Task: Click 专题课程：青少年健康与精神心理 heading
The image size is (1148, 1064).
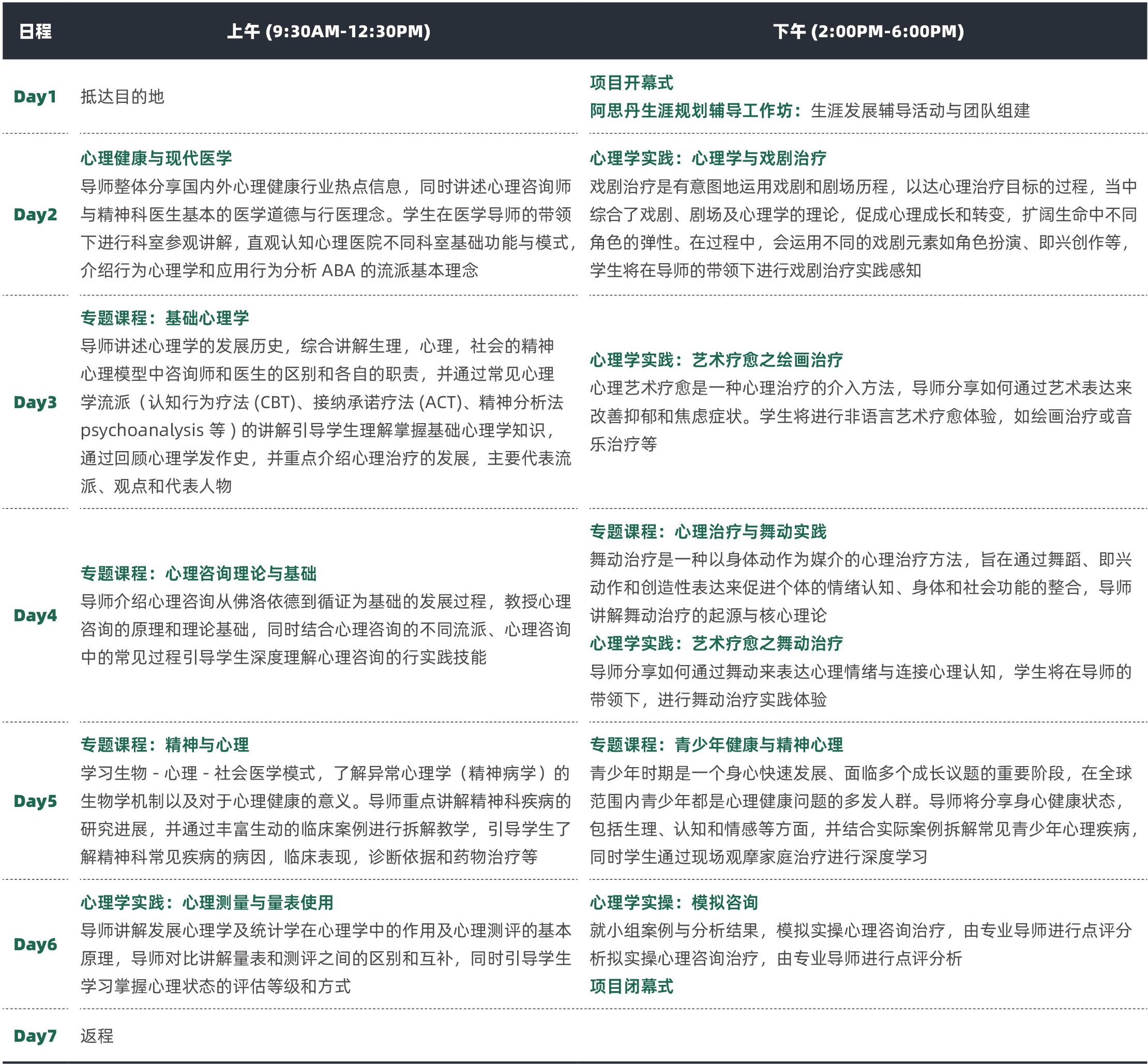Action: (x=716, y=745)
